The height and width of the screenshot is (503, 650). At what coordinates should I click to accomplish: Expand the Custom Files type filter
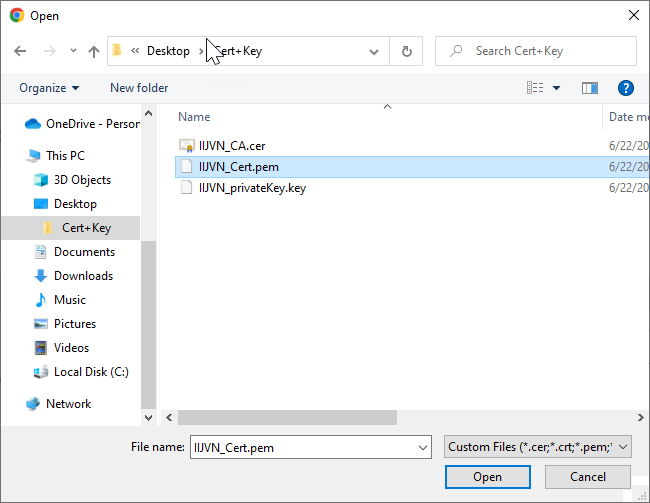coord(538,447)
